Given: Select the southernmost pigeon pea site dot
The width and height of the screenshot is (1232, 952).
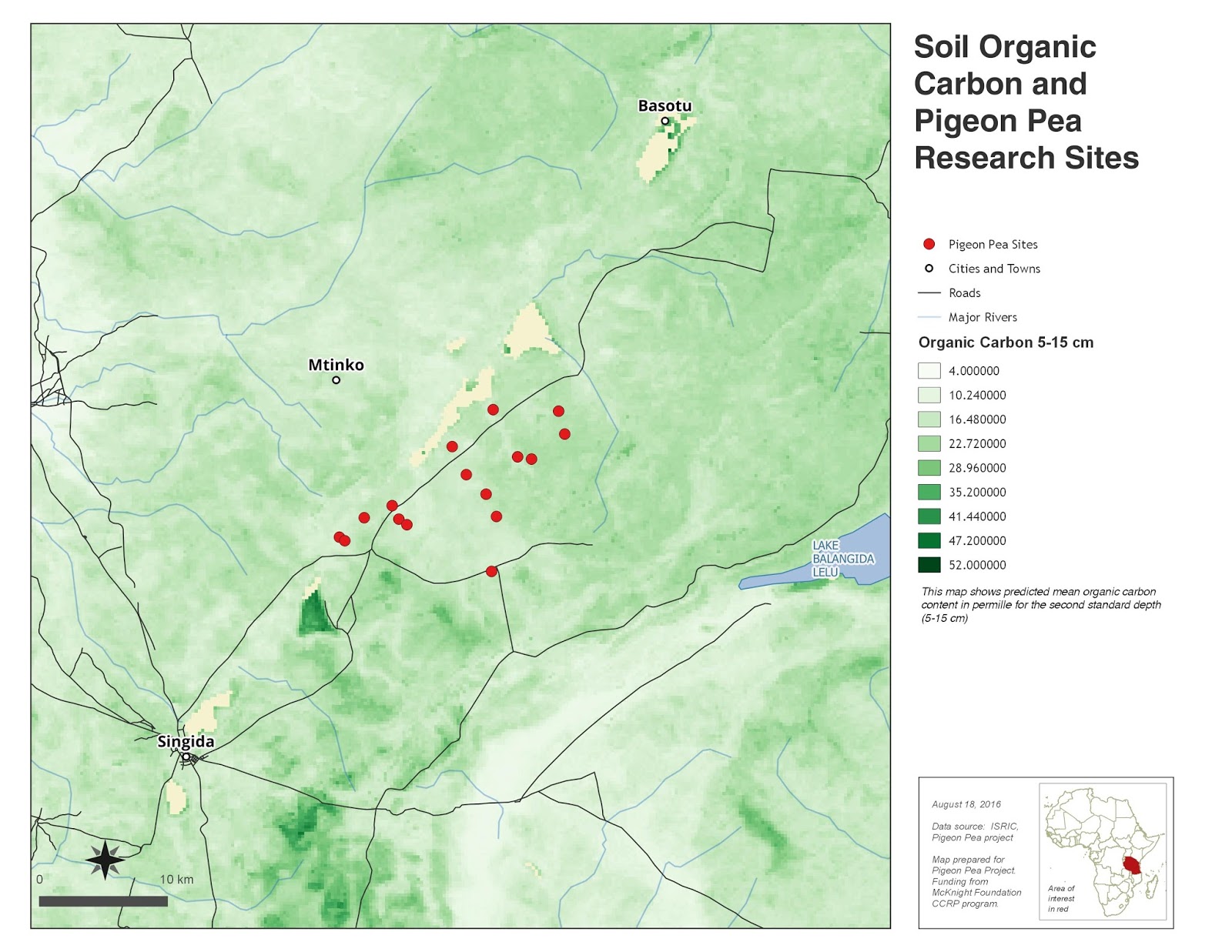Looking at the screenshot, I should click(490, 571).
